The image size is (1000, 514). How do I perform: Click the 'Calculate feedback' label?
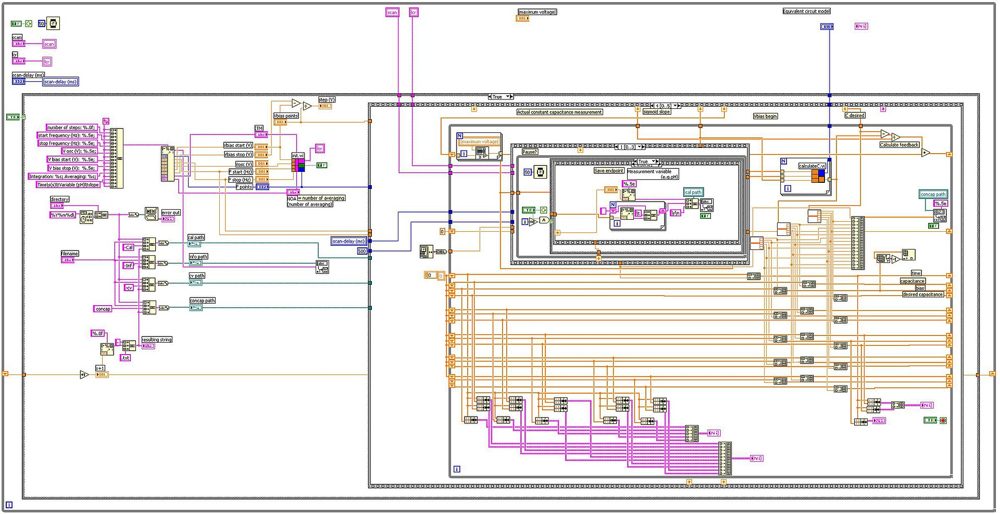(x=899, y=145)
